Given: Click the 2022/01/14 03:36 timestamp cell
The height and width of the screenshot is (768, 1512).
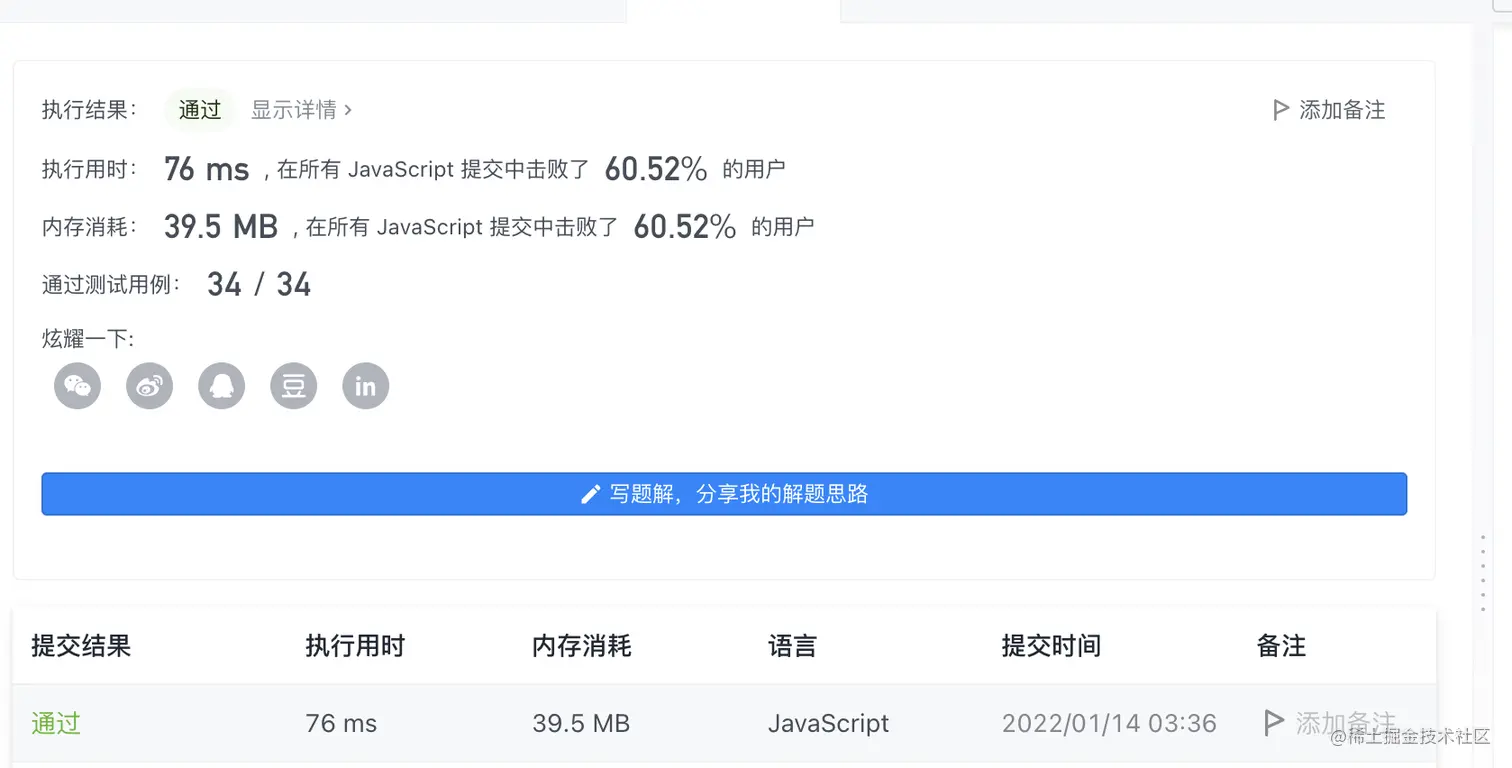Looking at the screenshot, I should tap(1109, 723).
